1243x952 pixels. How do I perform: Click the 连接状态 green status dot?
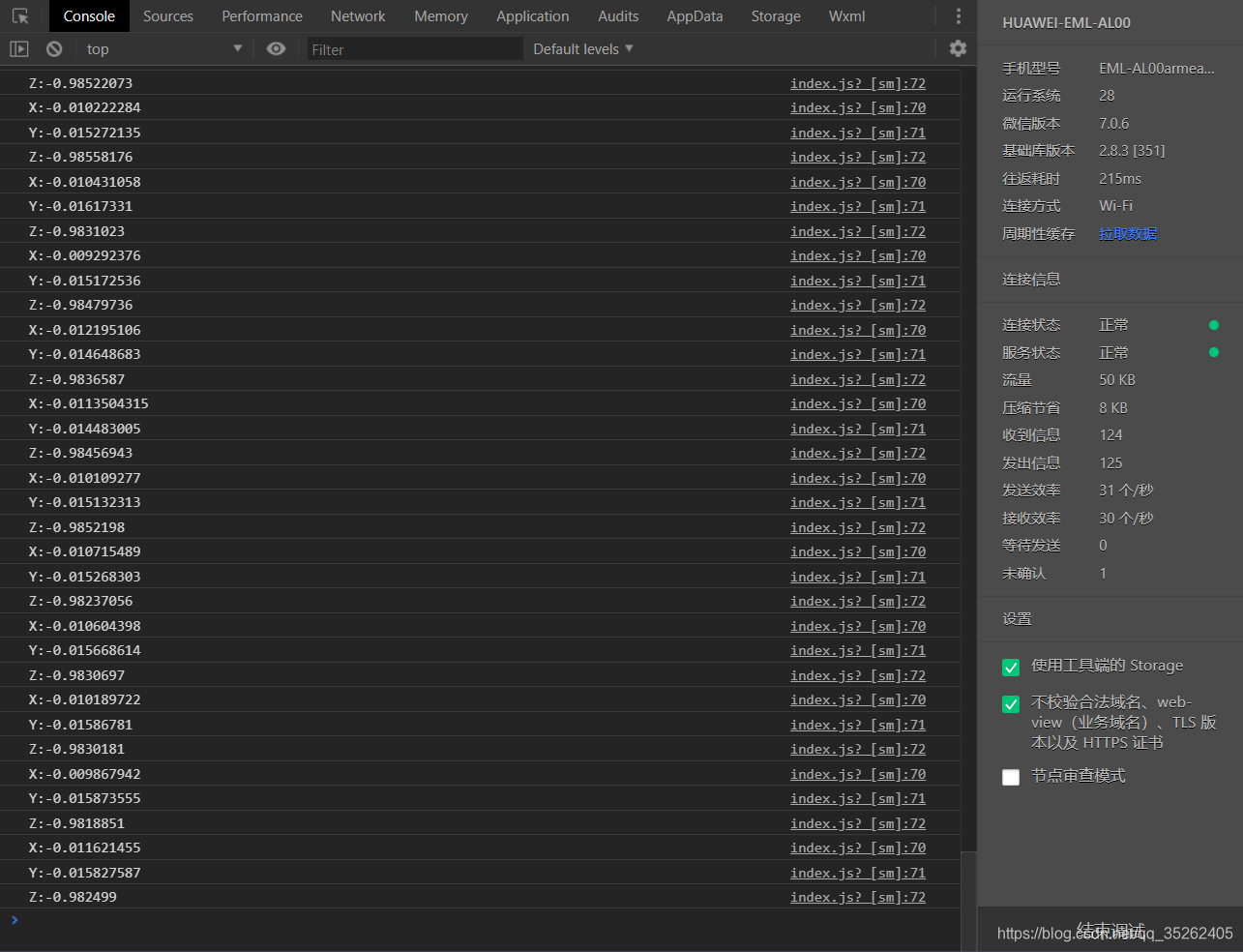[1214, 325]
